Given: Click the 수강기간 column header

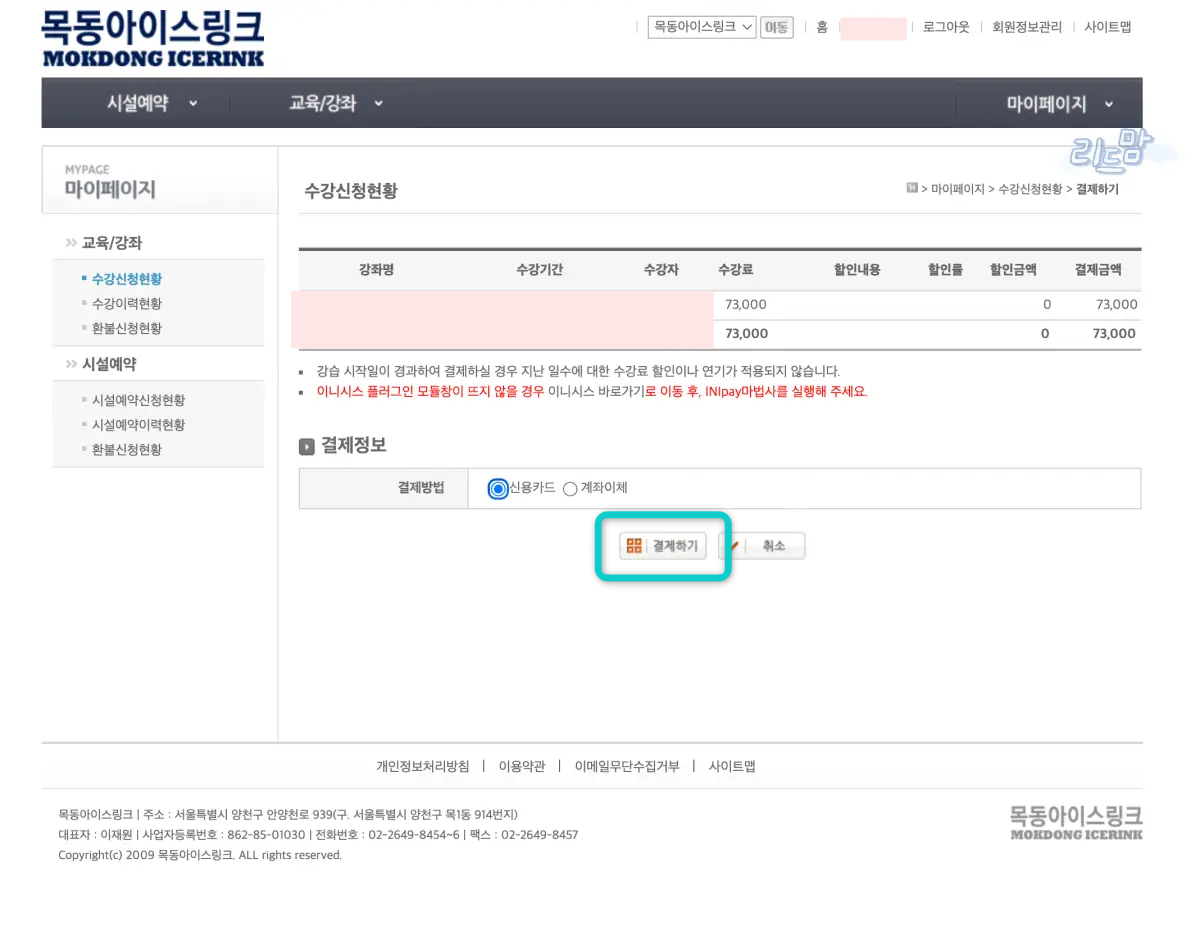Looking at the screenshot, I should 540,270.
